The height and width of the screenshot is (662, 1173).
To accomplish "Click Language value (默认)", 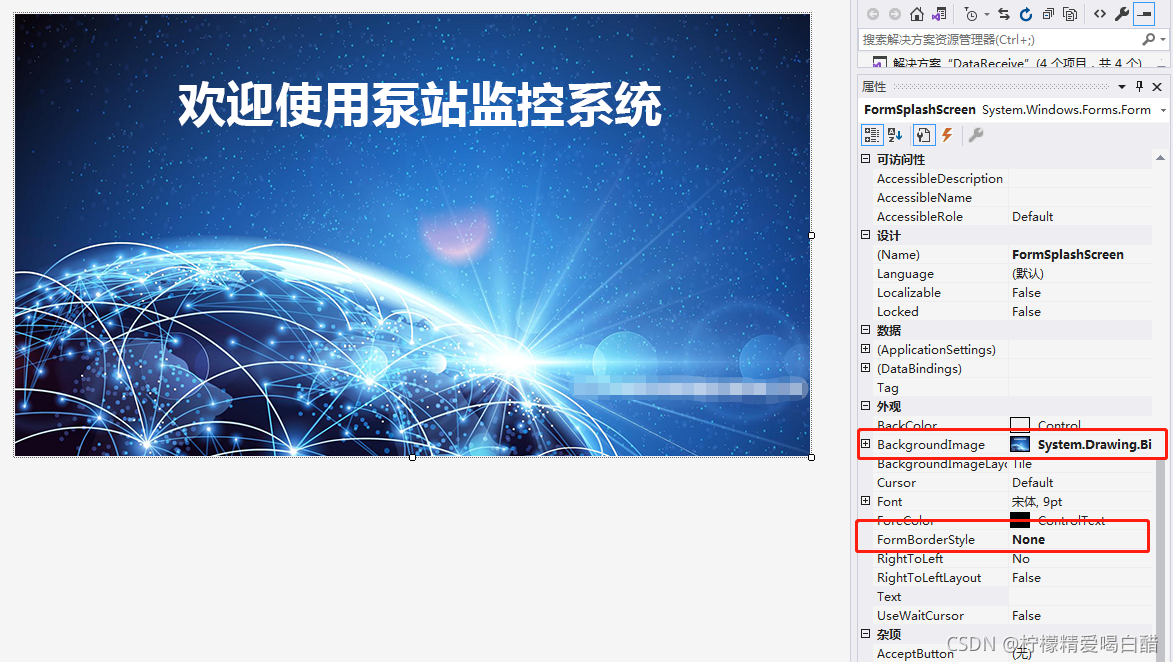I will pyautogui.click(x=1028, y=274).
